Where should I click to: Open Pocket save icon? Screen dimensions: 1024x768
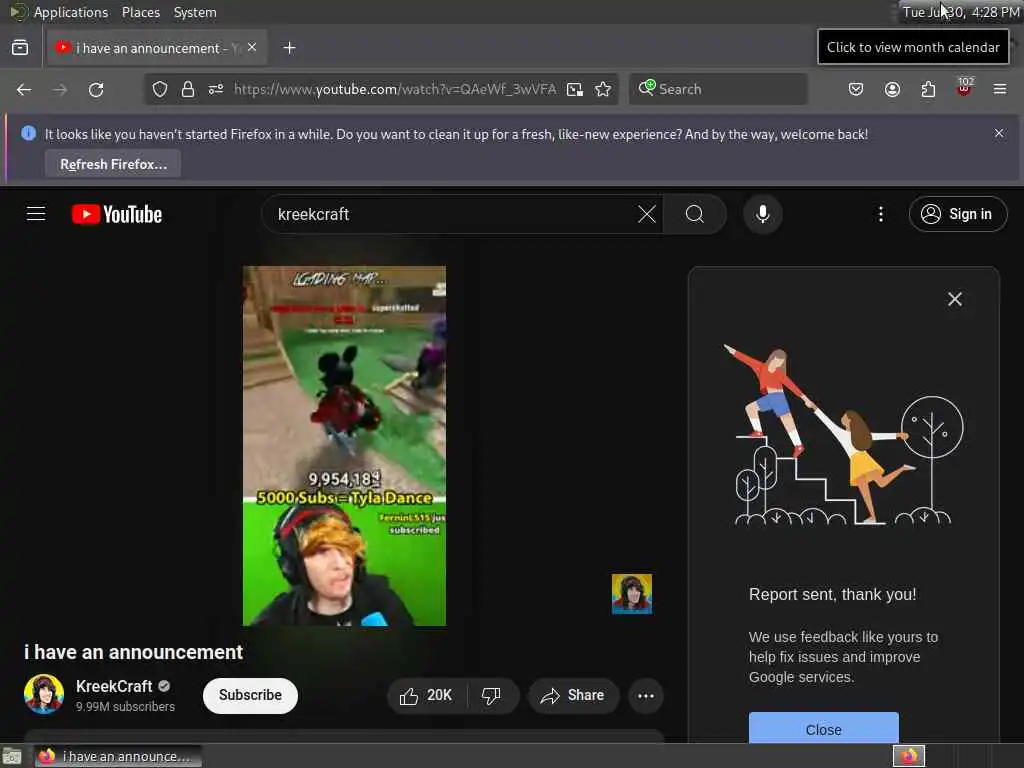(x=856, y=89)
